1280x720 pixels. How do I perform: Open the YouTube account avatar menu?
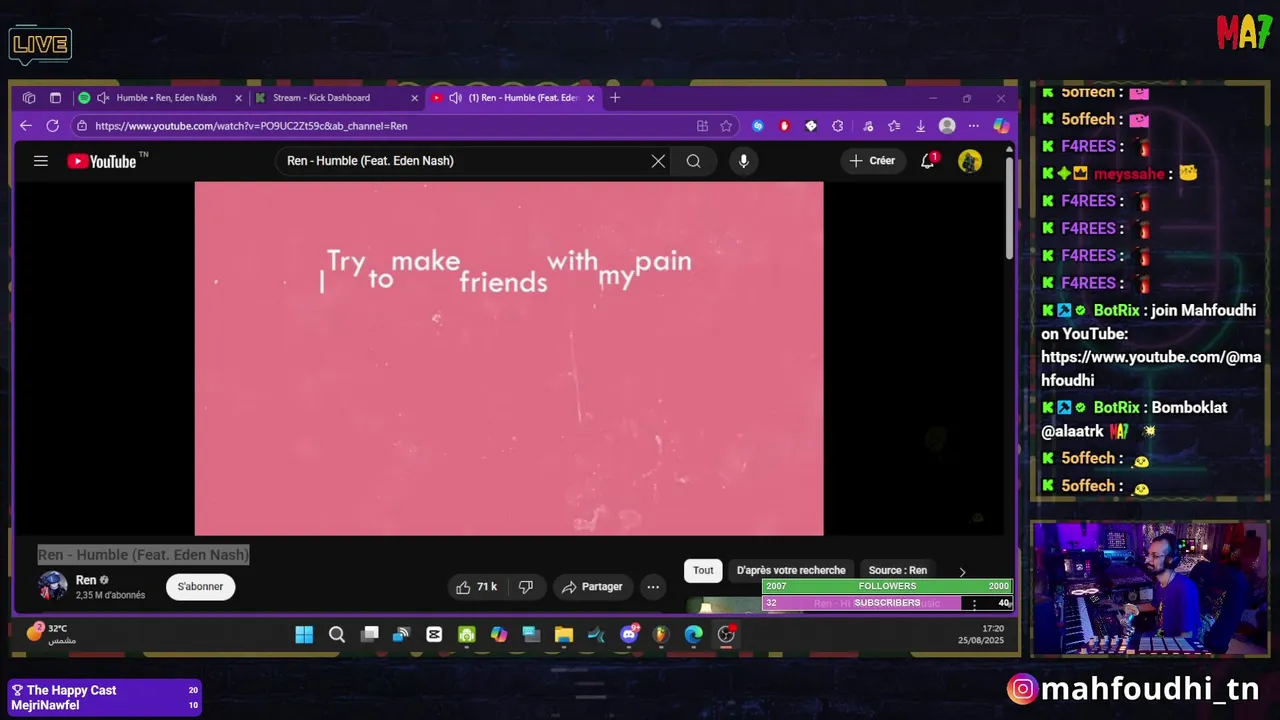pos(970,161)
